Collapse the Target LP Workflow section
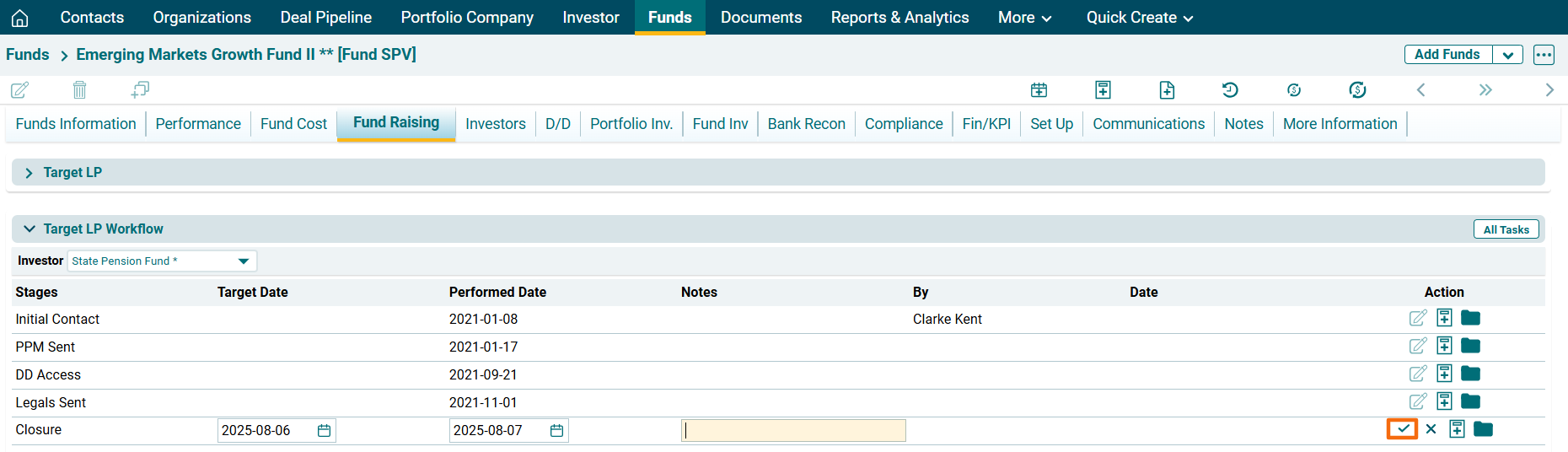 [30, 229]
